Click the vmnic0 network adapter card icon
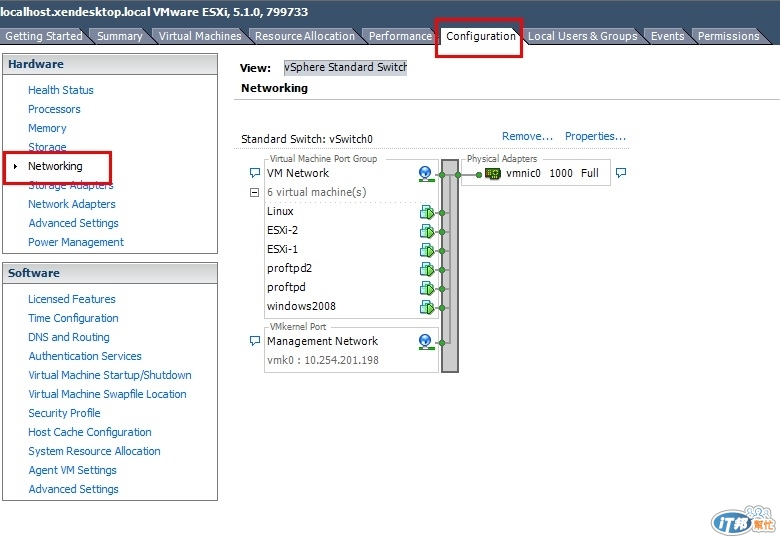This screenshot has height=542, width=780. pyautogui.click(x=492, y=174)
